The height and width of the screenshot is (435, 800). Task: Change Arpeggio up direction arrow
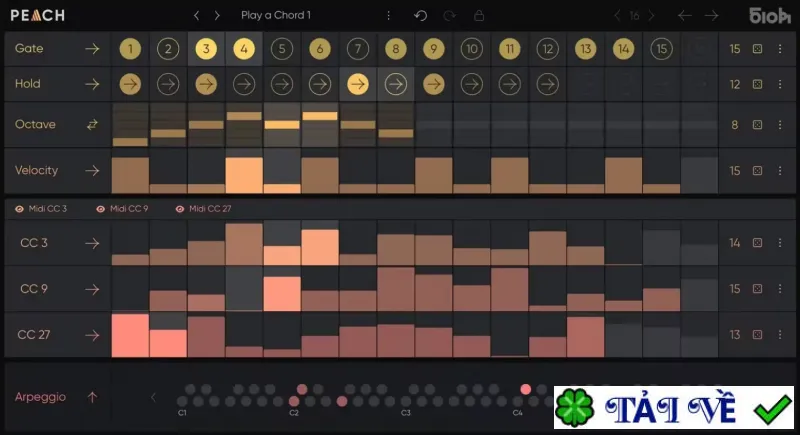click(92, 397)
